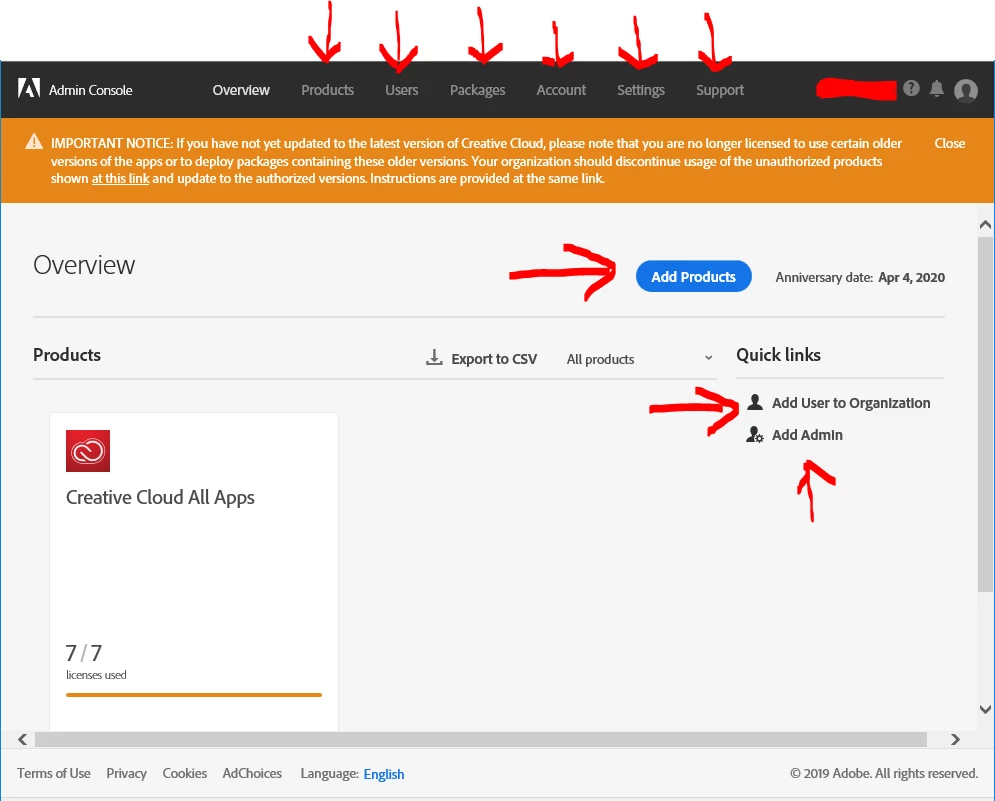This screenshot has height=801, width=995.
Task: Click the horizontal scrollbar right arrow
Action: pos(955,739)
